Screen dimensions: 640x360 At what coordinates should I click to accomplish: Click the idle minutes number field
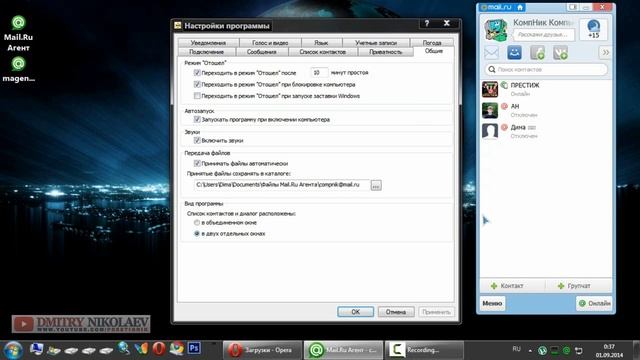click(319, 73)
